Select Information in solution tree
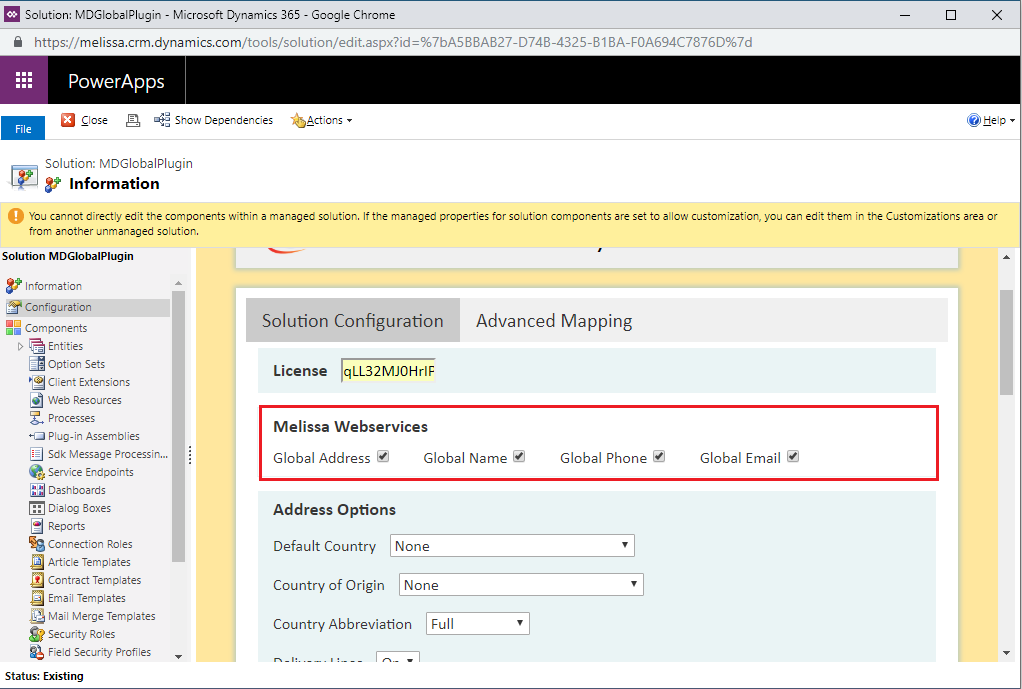This screenshot has height=689, width=1022. (x=53, y=286)
